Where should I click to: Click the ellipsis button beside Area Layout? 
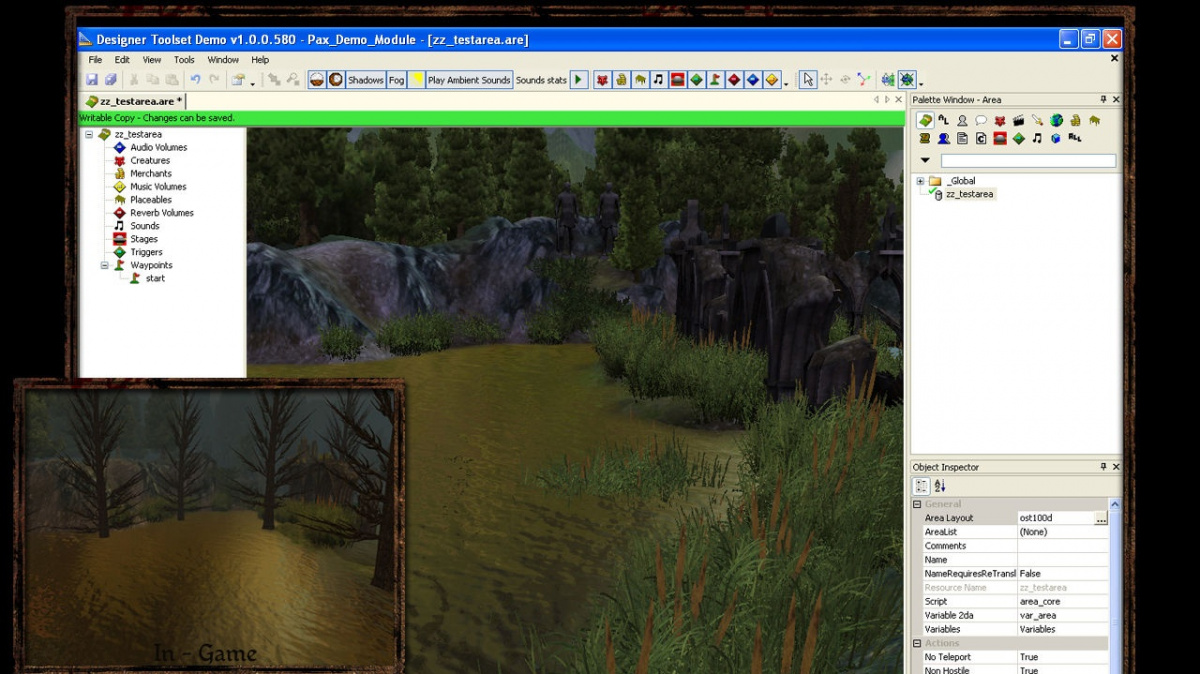1101,519
